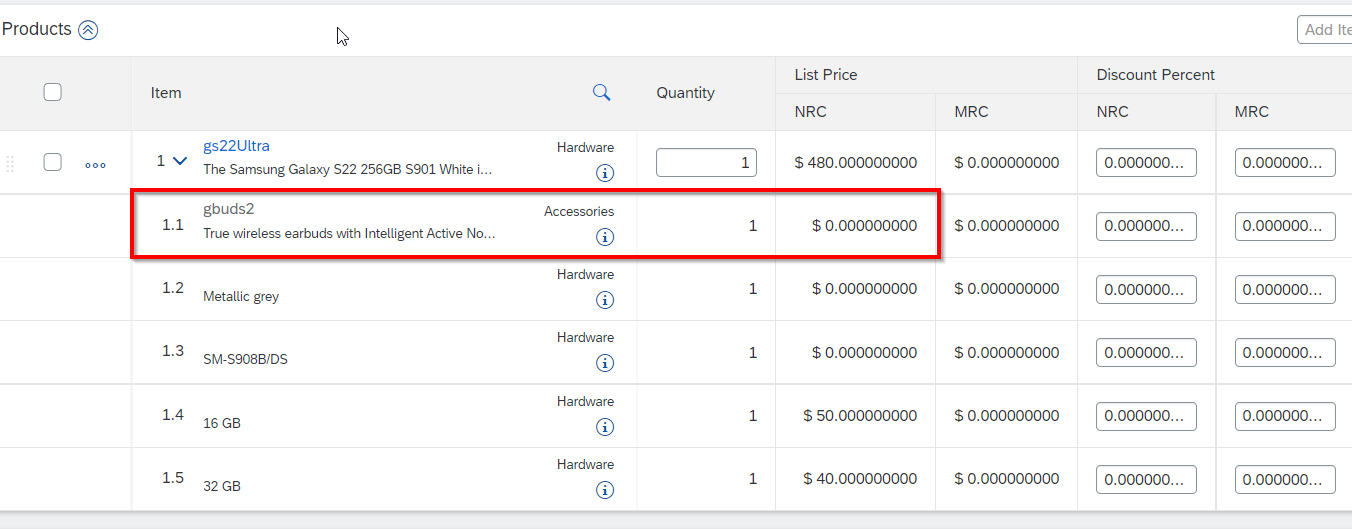Open the gs22Ultra row more-actions menu
1352x529 pixels.
[x=95, y=165]
